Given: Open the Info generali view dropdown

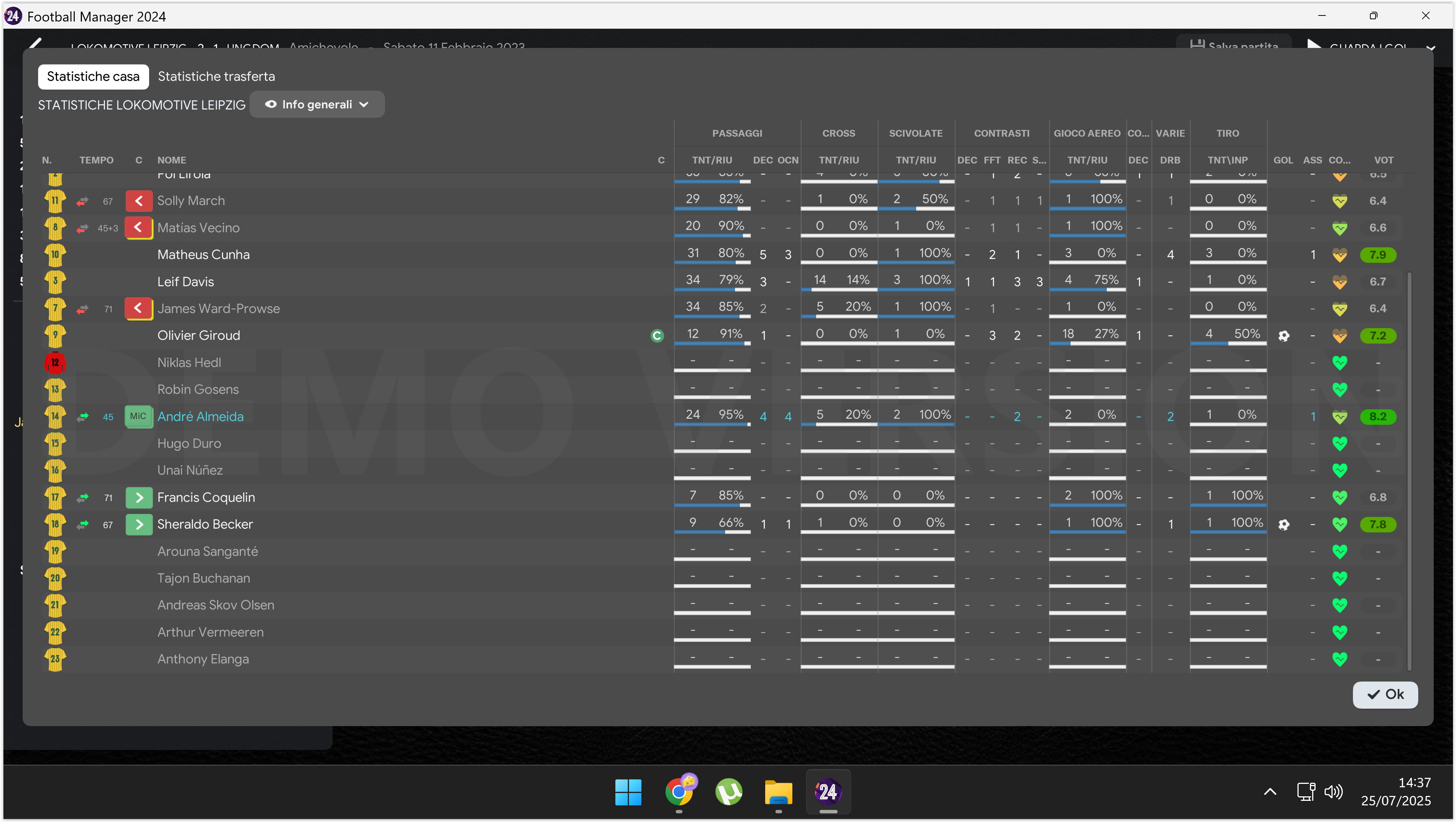Looking at the screenshot, I should (x=317, y=105).
